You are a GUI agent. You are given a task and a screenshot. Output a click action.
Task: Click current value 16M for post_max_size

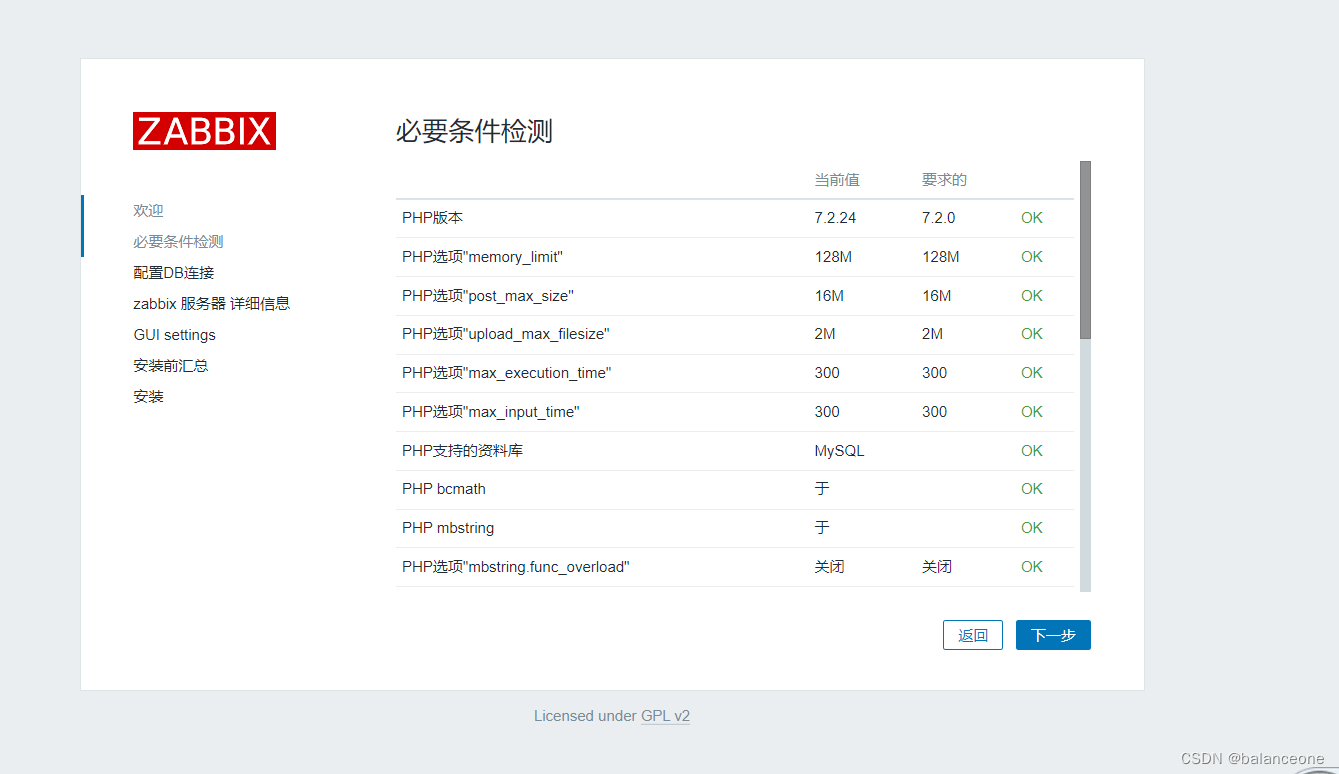pos(829,296)
